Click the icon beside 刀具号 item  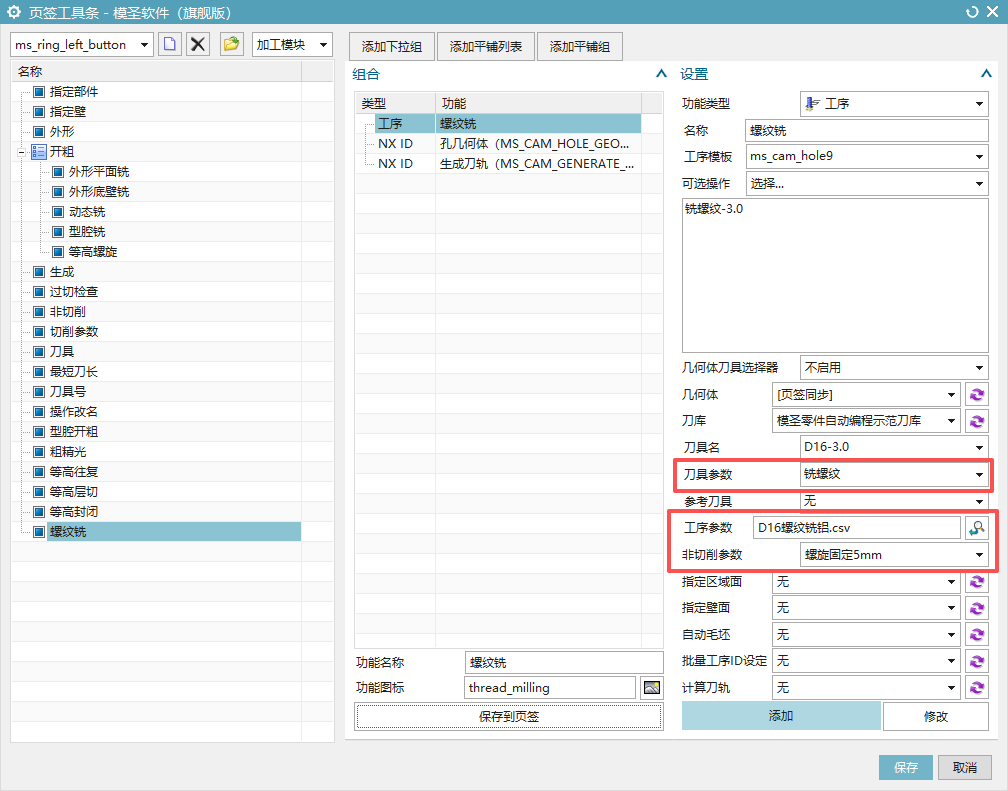click(x=39, y=392)
